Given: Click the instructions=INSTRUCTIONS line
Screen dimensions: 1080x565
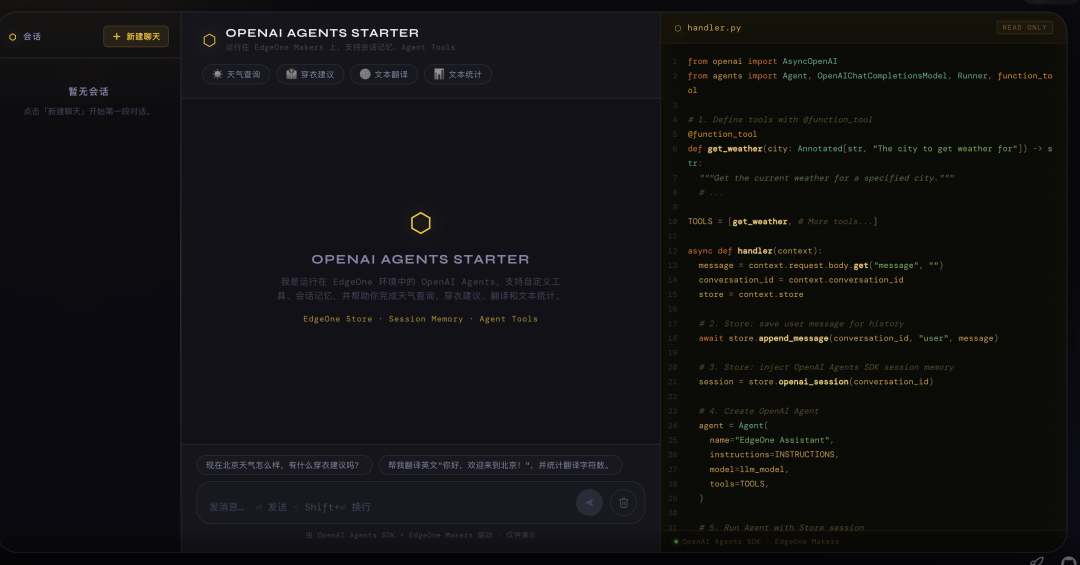Looking at the screenshot, I should click(x=774, y=455).
